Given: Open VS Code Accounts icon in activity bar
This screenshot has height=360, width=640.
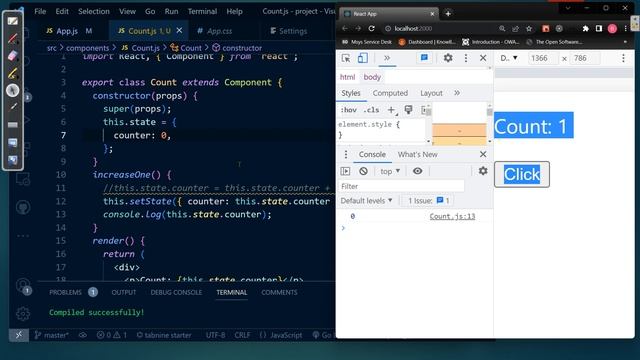Looking at the screenshot, I should tap(23, 285).
